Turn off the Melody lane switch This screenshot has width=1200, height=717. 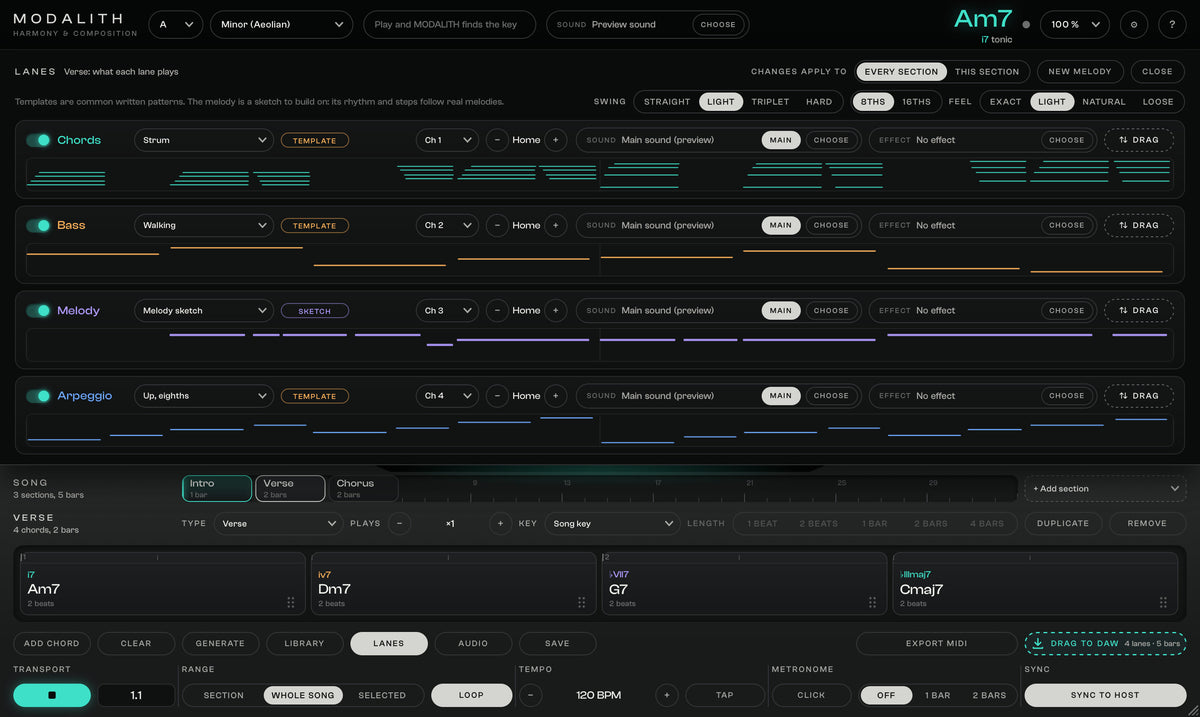(38, 310)
